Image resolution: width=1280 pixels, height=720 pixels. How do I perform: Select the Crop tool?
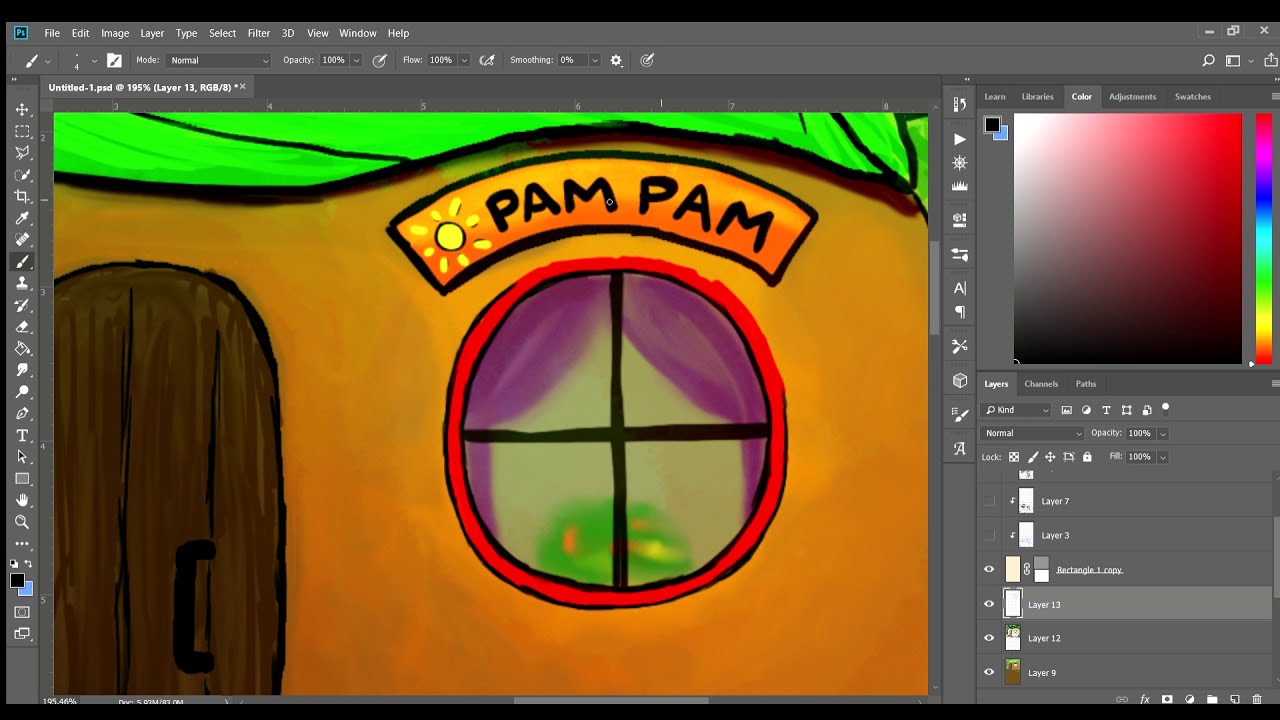(x=22, y=197)
